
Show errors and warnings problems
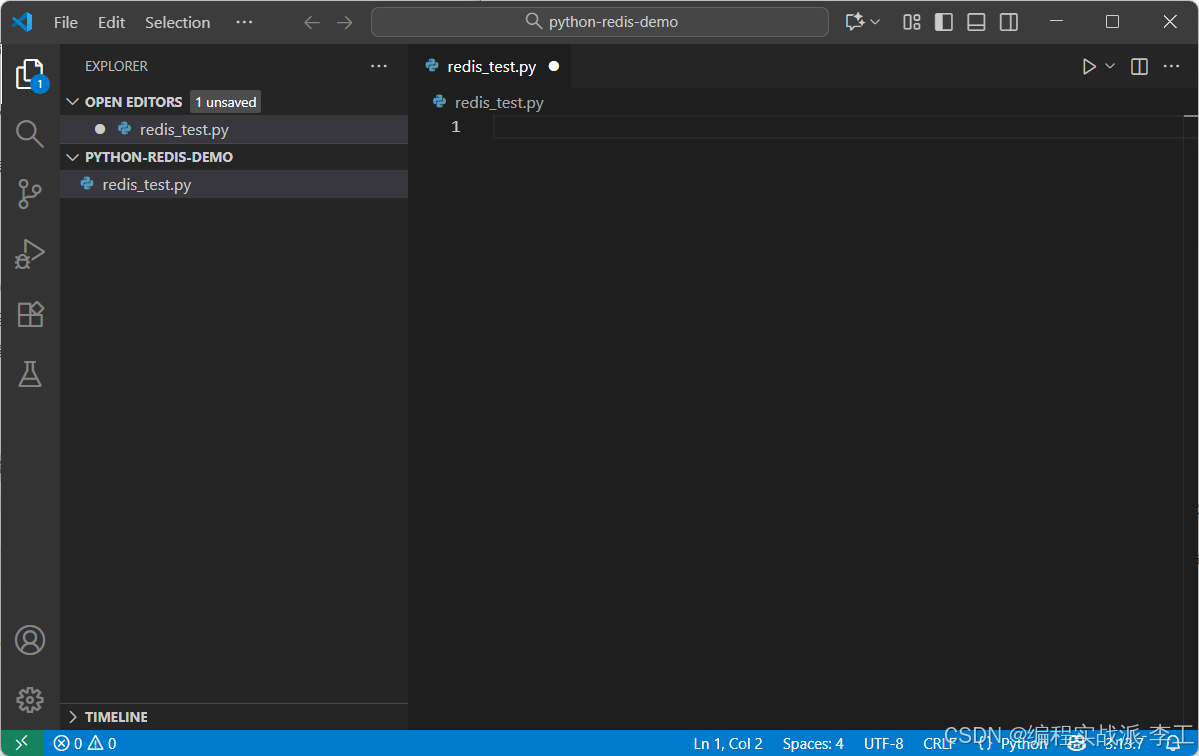click(x=85, y=743)
